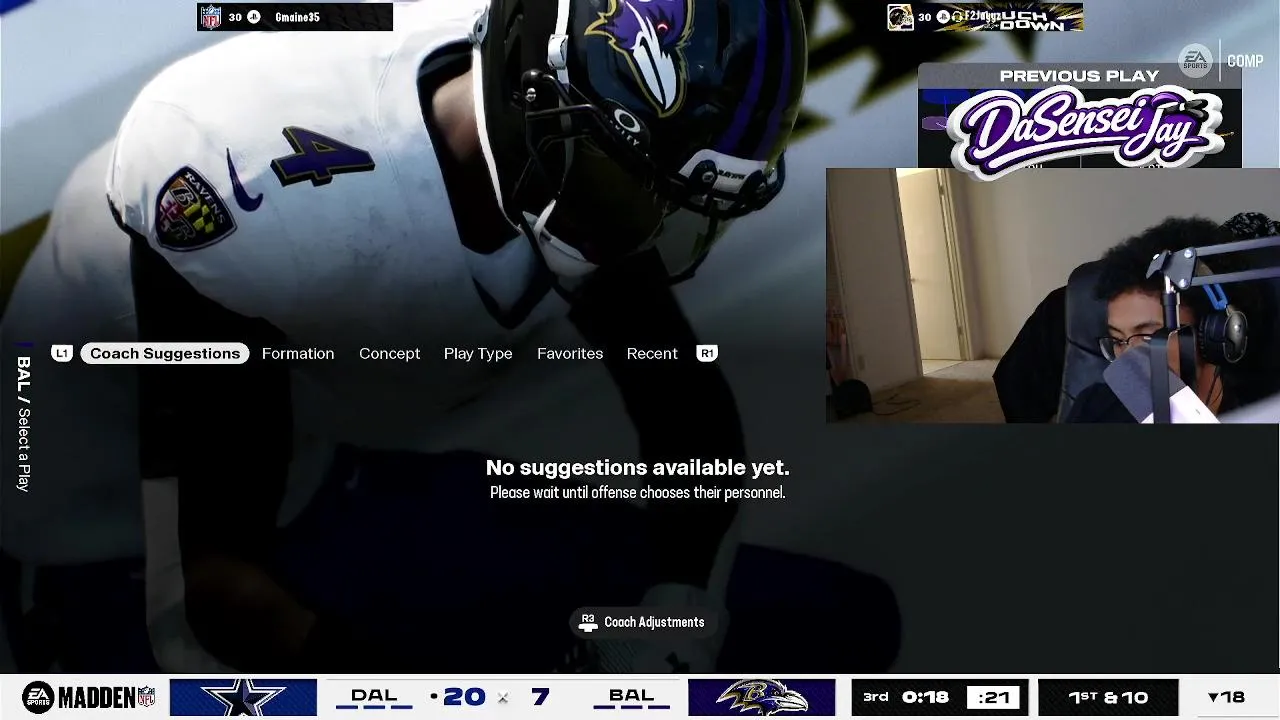Click the DaSenseiJay stream logo

[x=1084, y=132]
